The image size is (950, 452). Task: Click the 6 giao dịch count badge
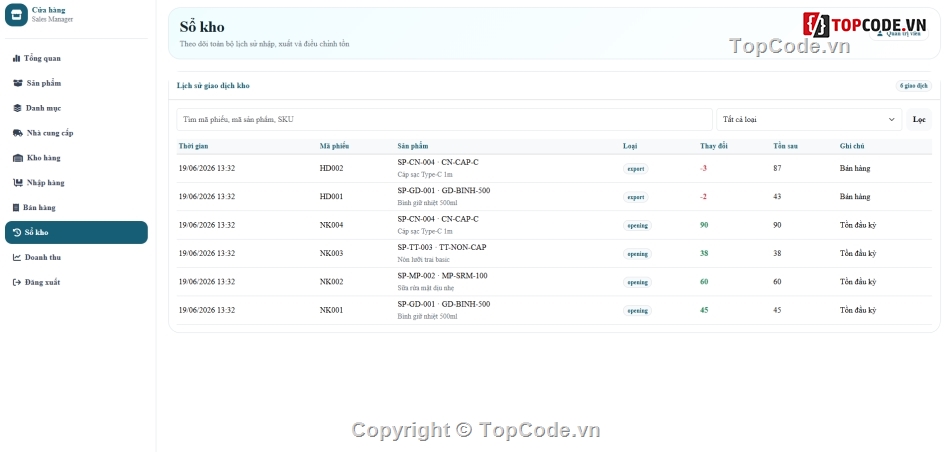coord(914,86)
